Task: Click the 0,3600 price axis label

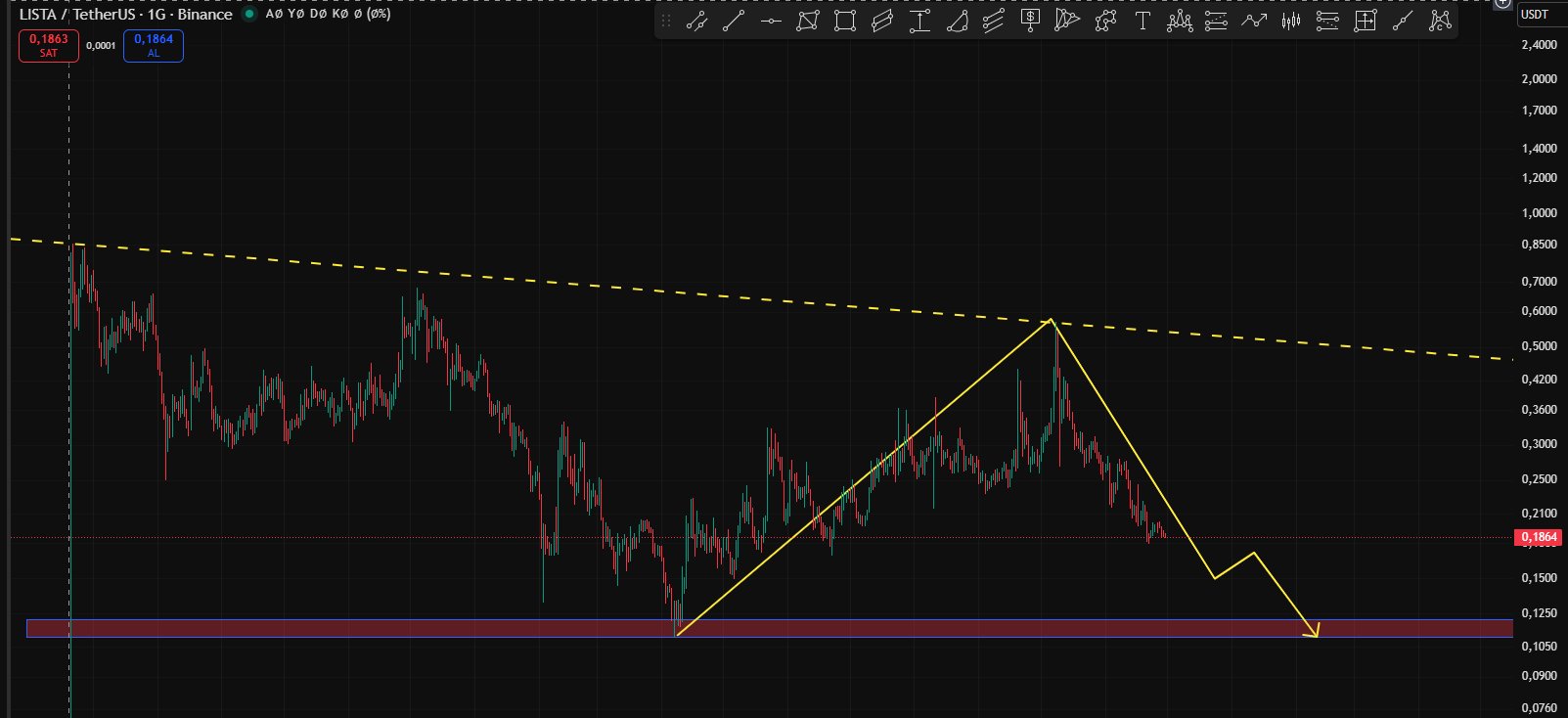Action: coord(1540,410)
